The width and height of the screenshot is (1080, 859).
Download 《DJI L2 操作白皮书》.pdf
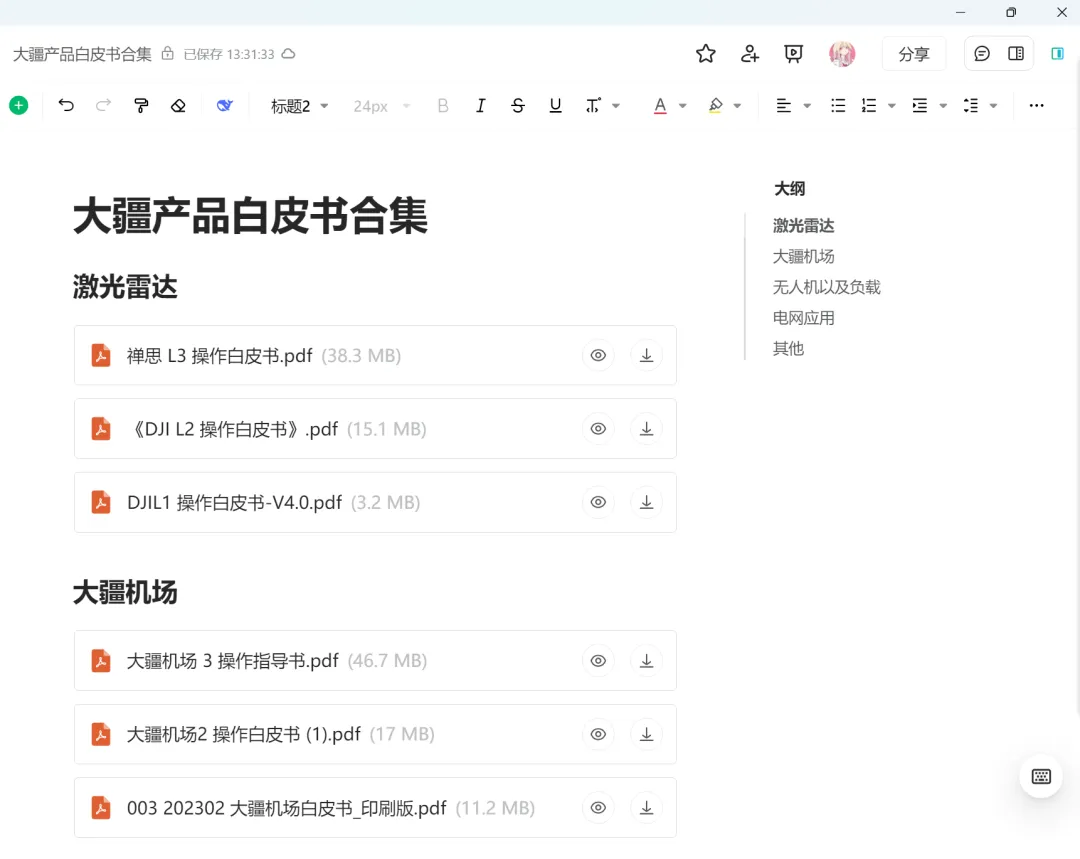646,428
